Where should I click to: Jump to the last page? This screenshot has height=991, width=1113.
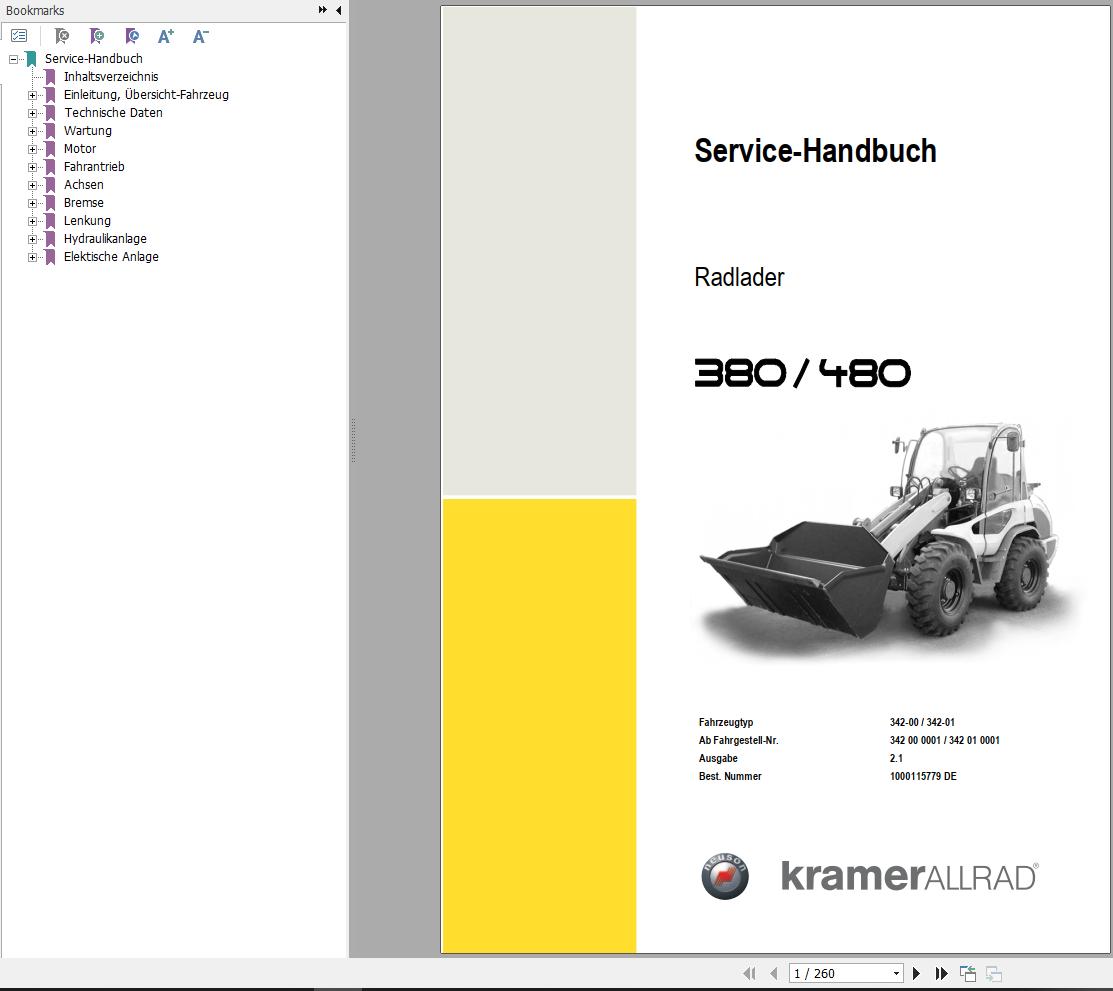coord(941,973)
